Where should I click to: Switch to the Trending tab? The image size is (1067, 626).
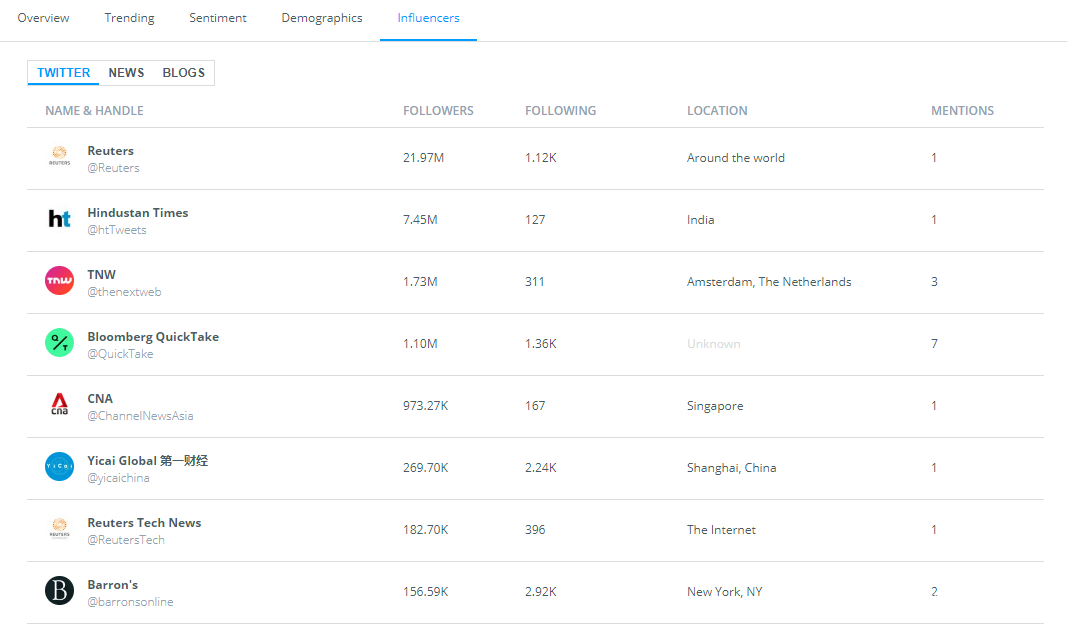coord(129,18)
